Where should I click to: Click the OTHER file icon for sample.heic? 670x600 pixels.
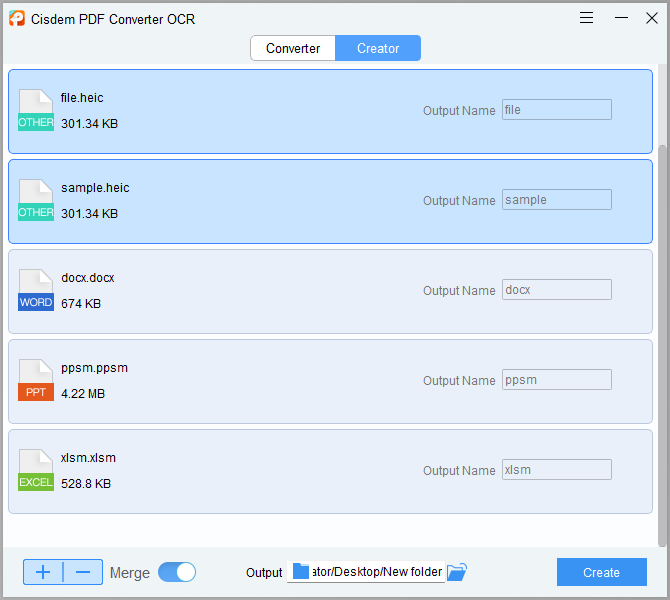pos(36,200)
